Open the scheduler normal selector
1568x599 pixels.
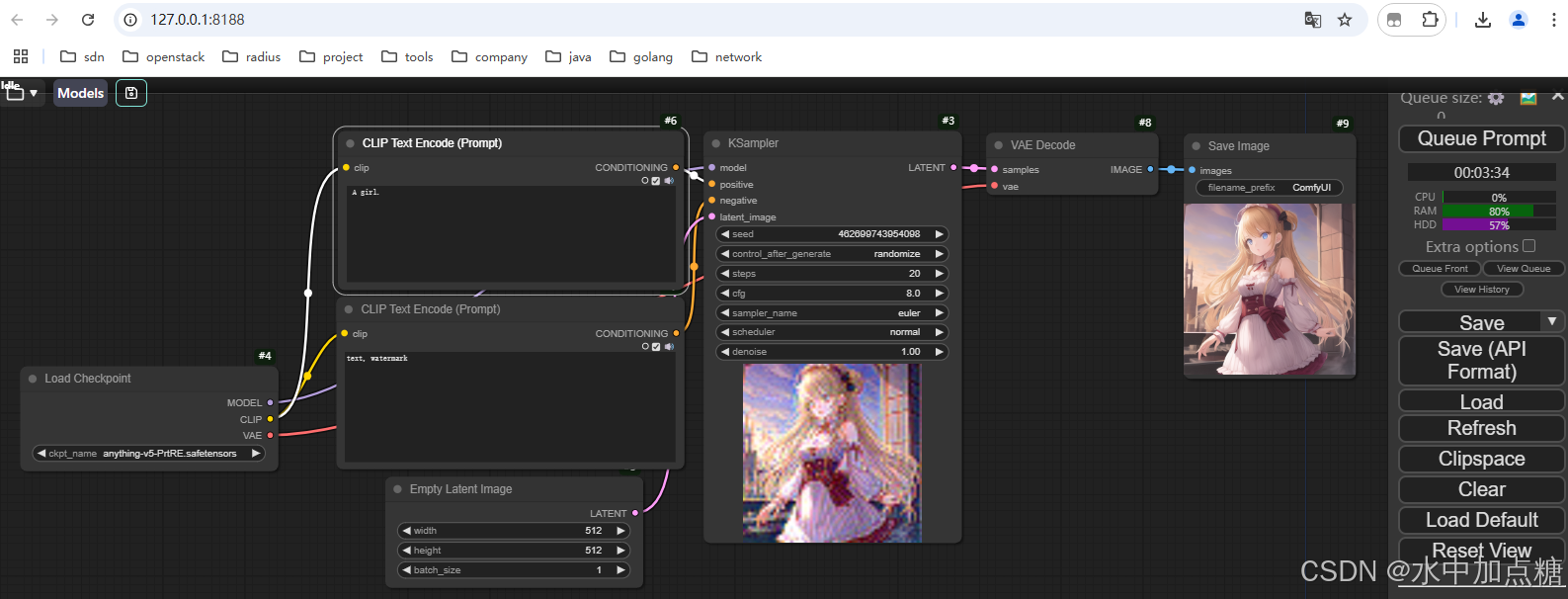click(832, 333)
